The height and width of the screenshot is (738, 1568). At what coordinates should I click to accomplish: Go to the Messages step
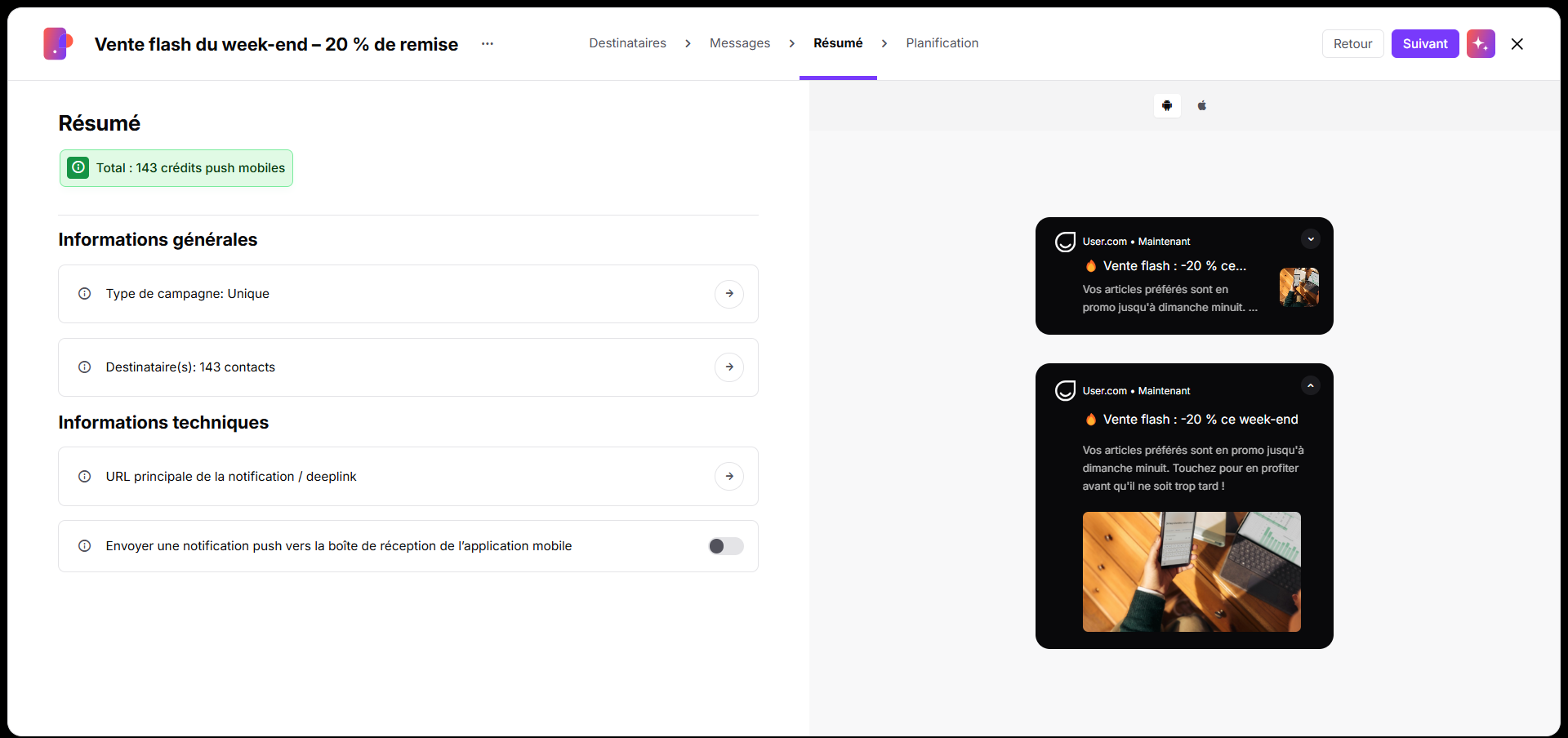(740, 43)
